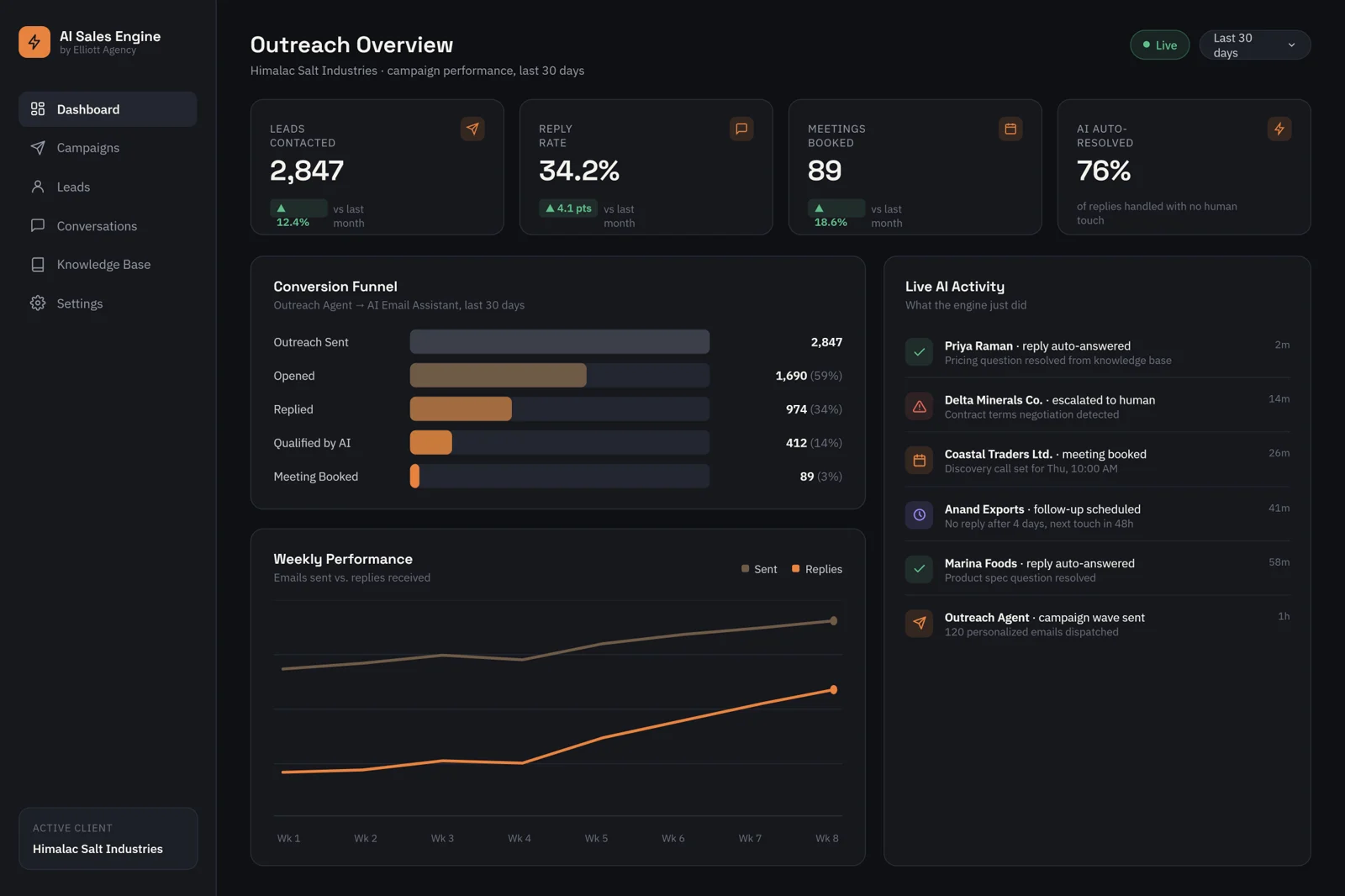Open Conversations in the sidebar
The width and height of the screenshot is (1345, 896).
tap(108, 225)
